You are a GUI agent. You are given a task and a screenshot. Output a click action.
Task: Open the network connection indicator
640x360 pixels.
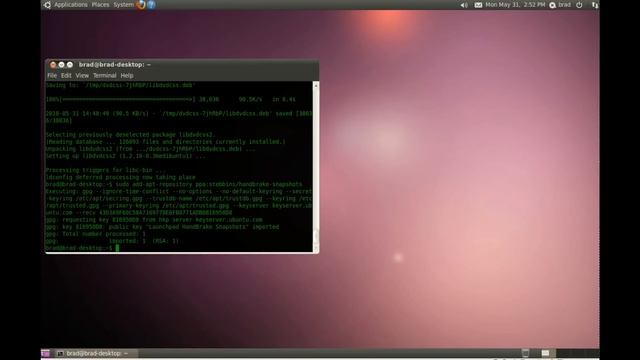click(595, 5)
